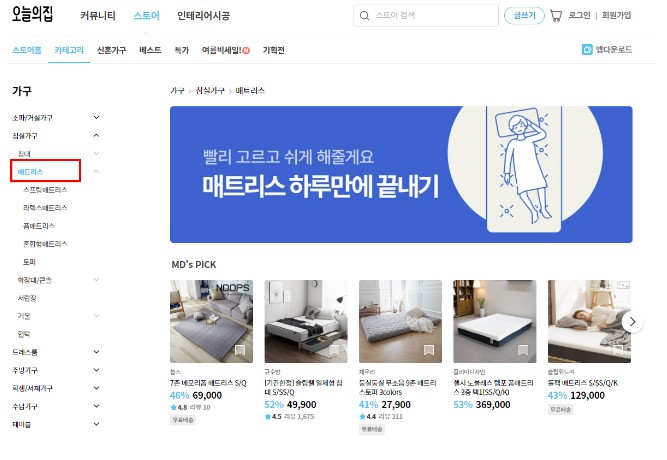667x460 pixels.
Task: Click the 회원가입 link
Action: coord(616,16)
